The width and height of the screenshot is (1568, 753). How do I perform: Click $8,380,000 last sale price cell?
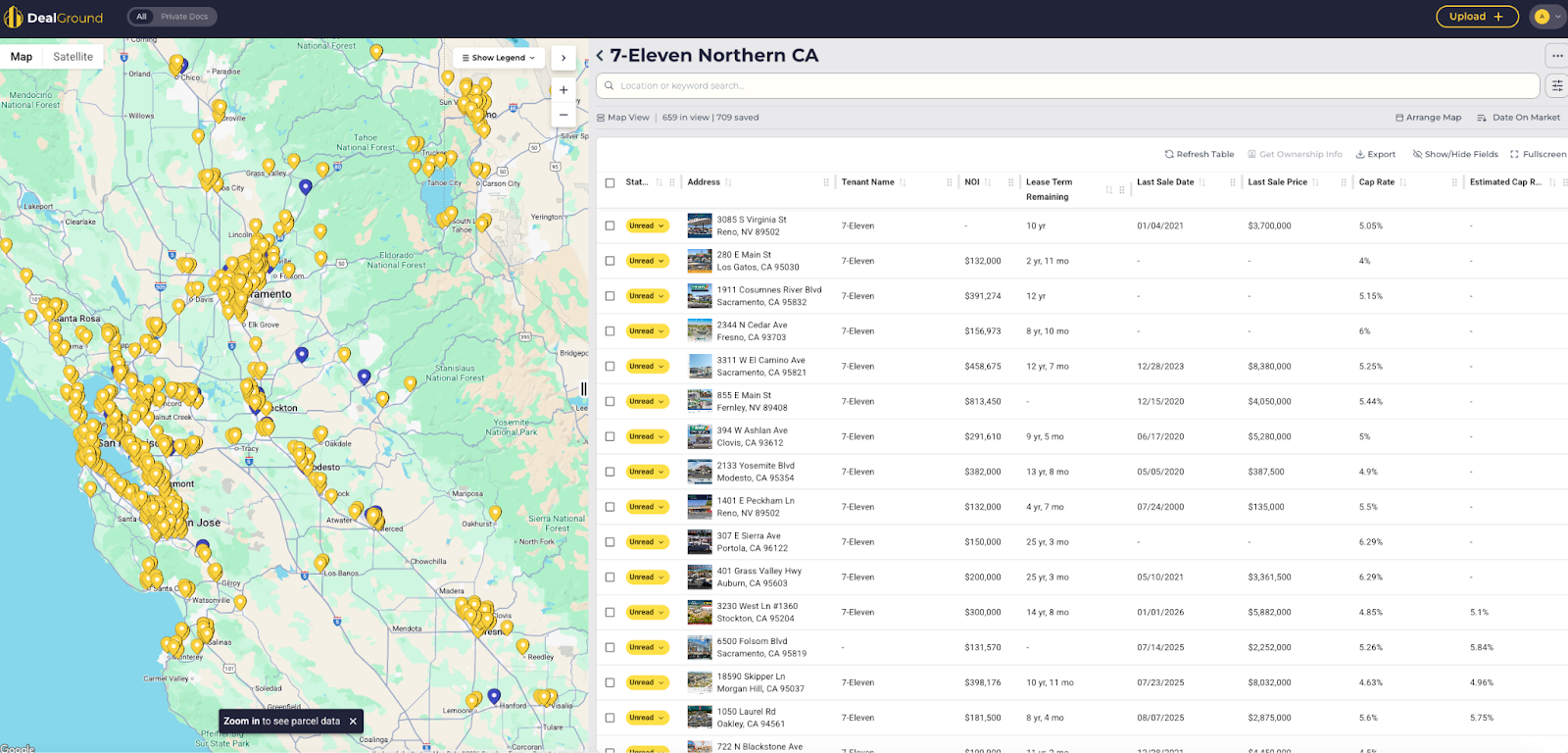pyautogui.click(x=1269, y=367)
